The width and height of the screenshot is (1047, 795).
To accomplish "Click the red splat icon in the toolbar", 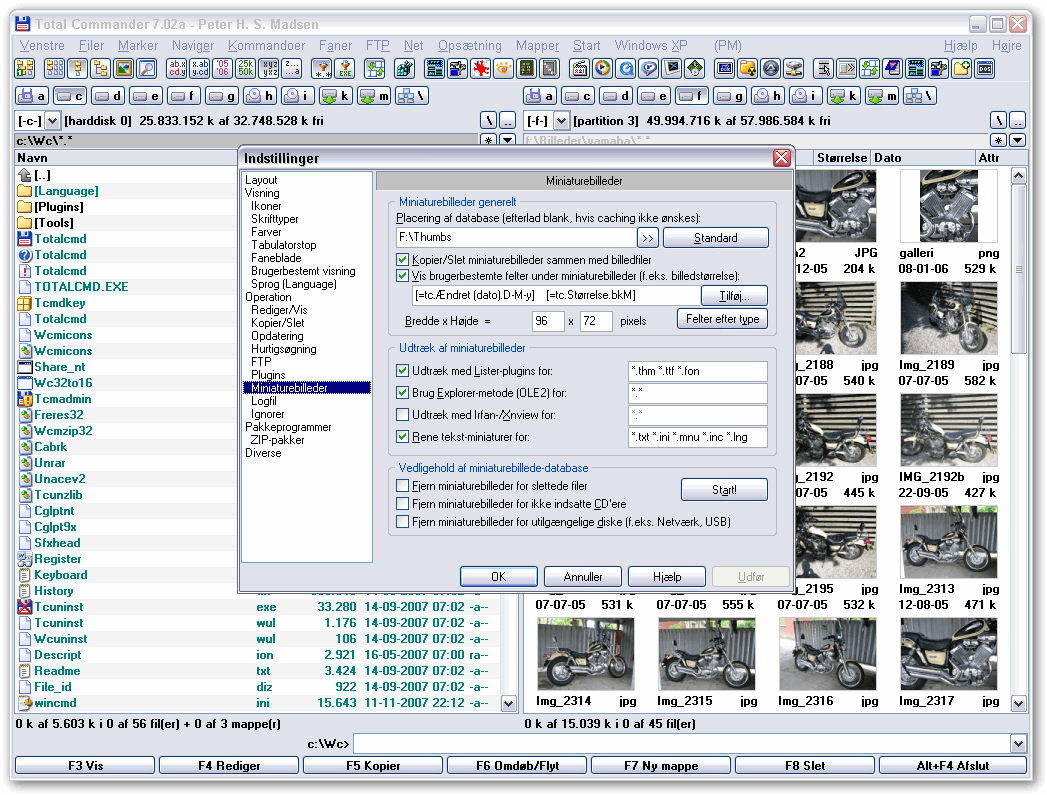I will pos(481,68).
